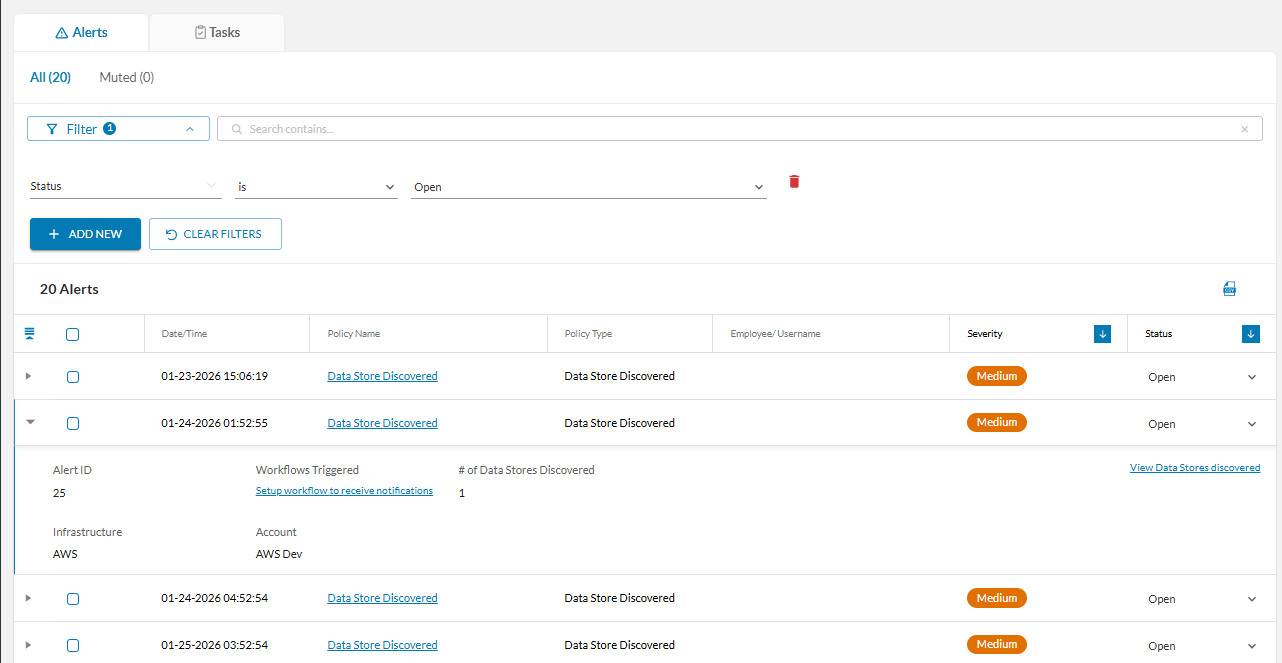Check the 01-24-2026 04:52:54 alert checkbox
This screenshot has width=1282, height=663.
click(73, 599)
